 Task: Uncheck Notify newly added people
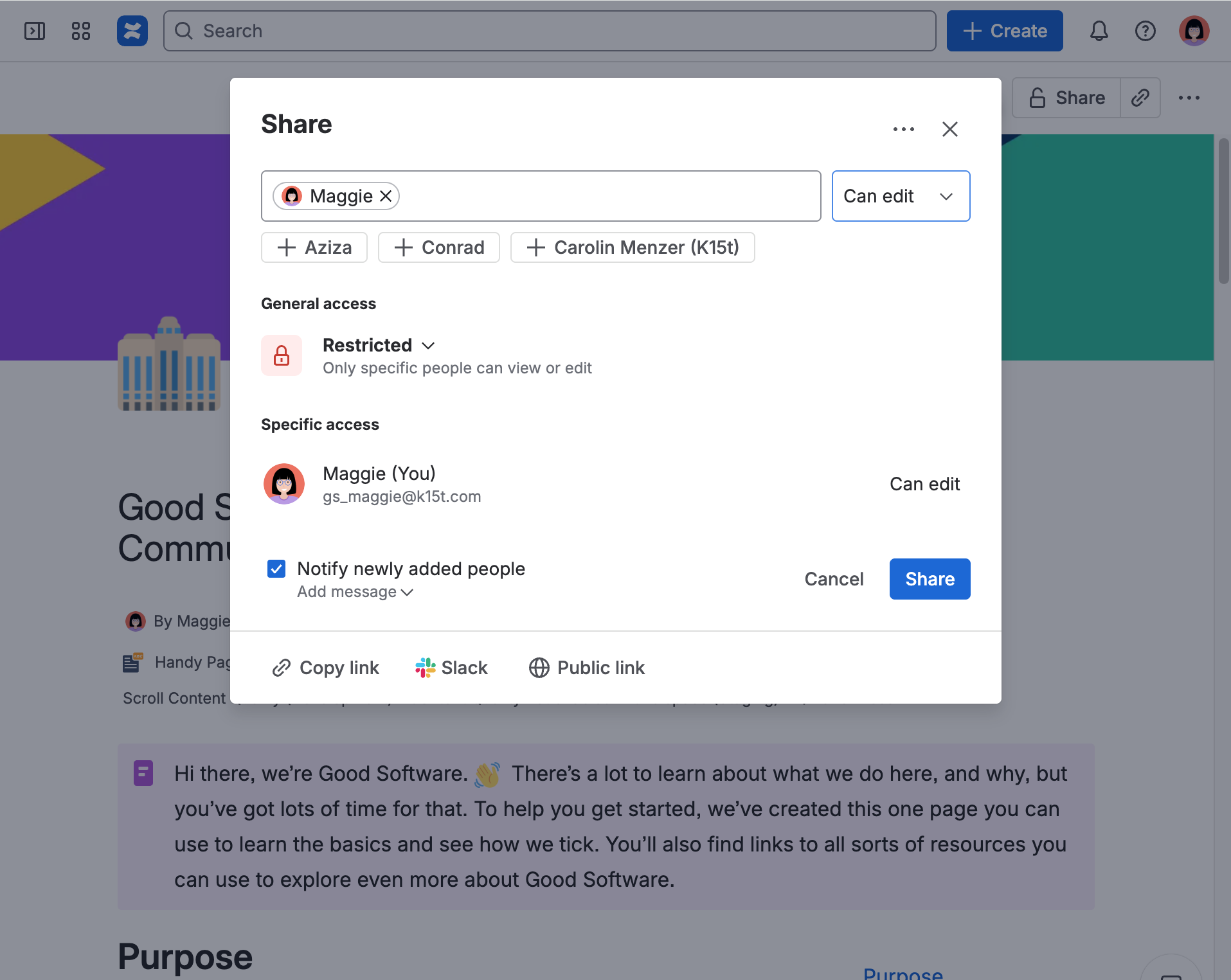click(276, 569)
